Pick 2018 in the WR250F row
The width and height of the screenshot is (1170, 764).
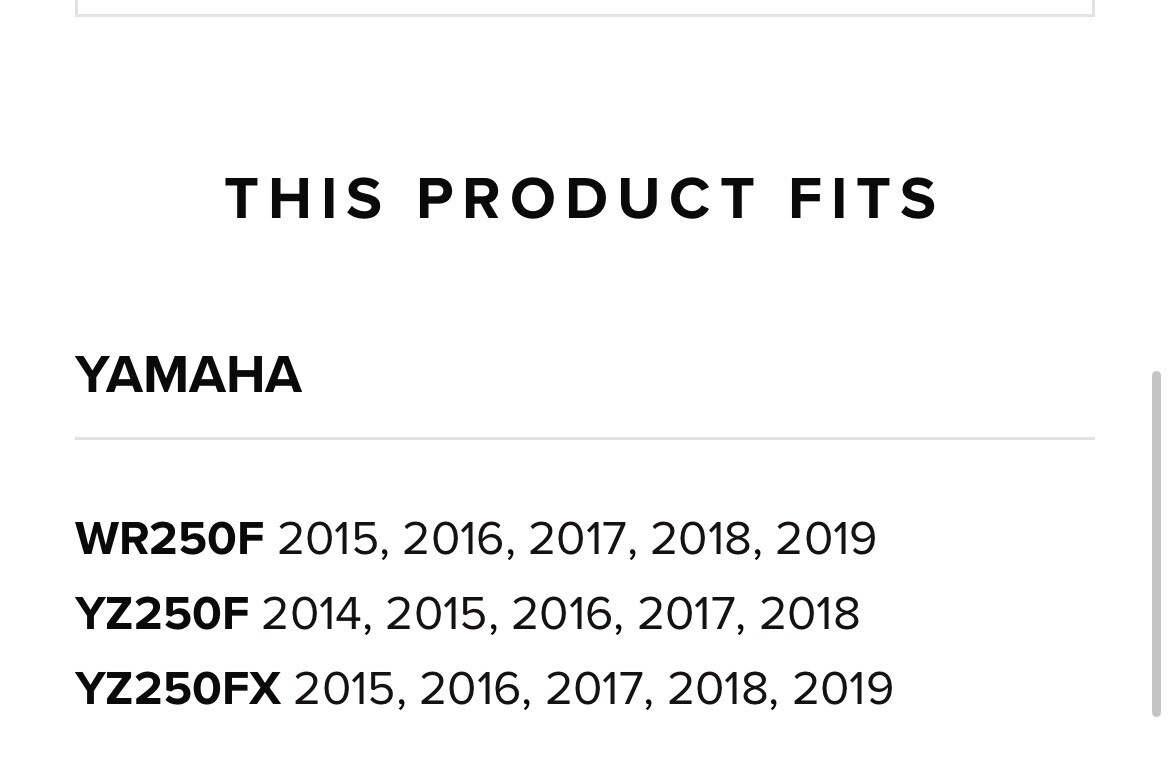(701, 539)
